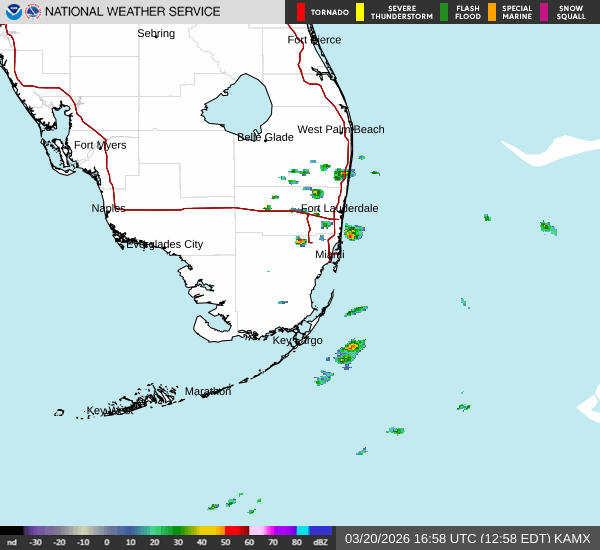Click the red Tornado warning legend box
The height and width of the screenshot is (550, 600).
[301, 12]
